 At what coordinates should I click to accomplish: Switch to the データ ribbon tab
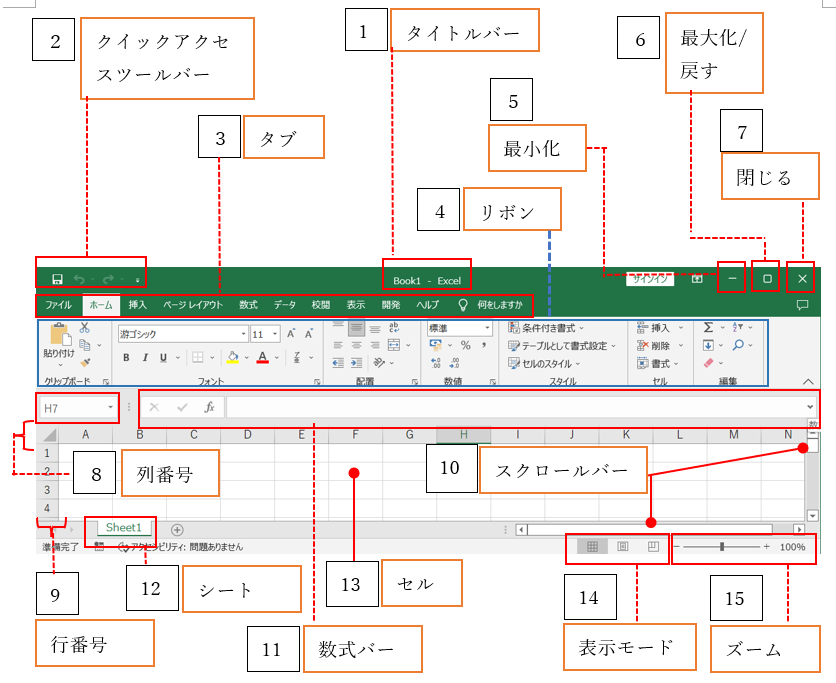pyautogui.click(x=285, y=304)
